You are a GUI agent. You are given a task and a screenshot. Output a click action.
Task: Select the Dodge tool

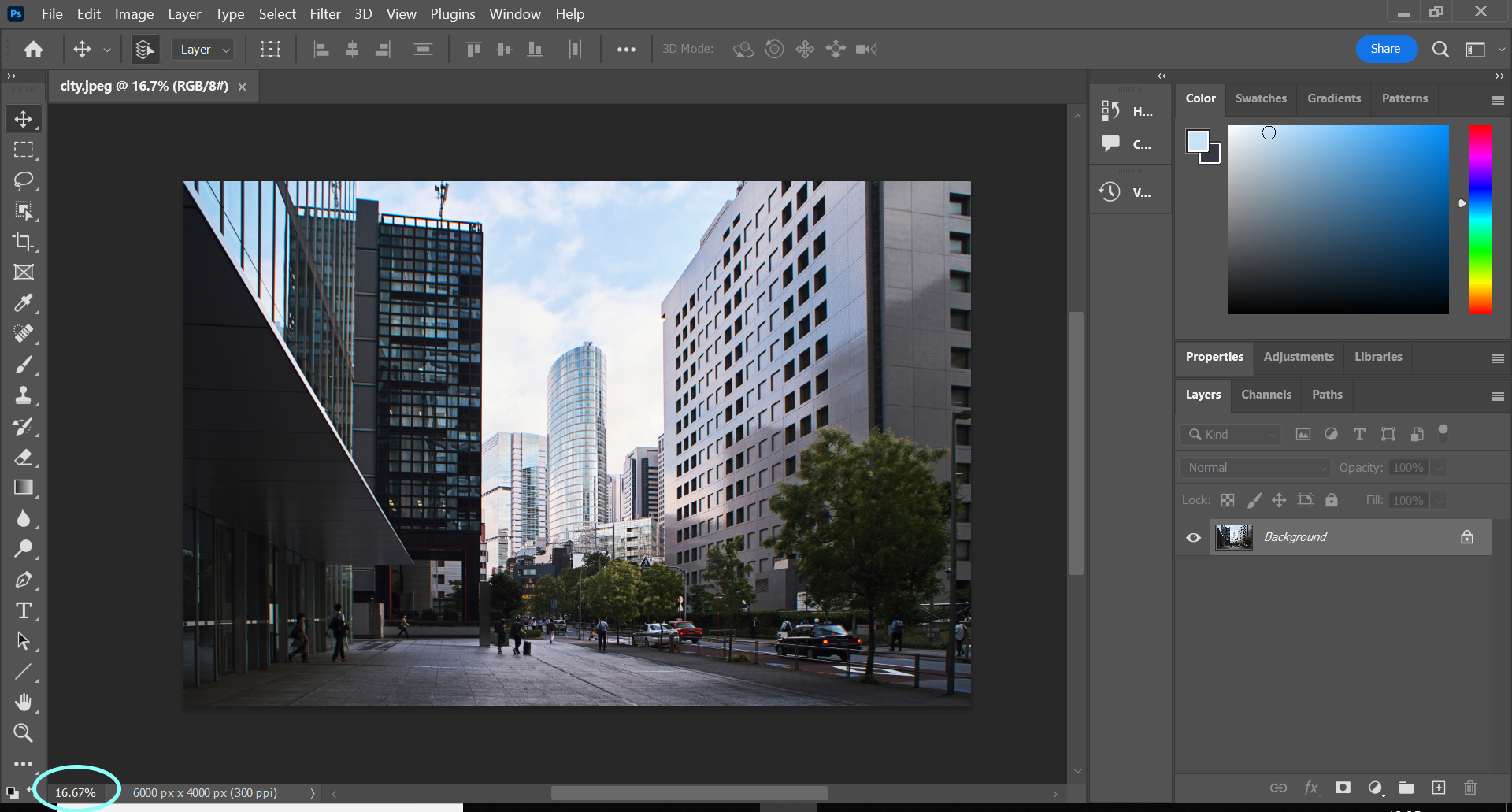[x=24, y=549]
